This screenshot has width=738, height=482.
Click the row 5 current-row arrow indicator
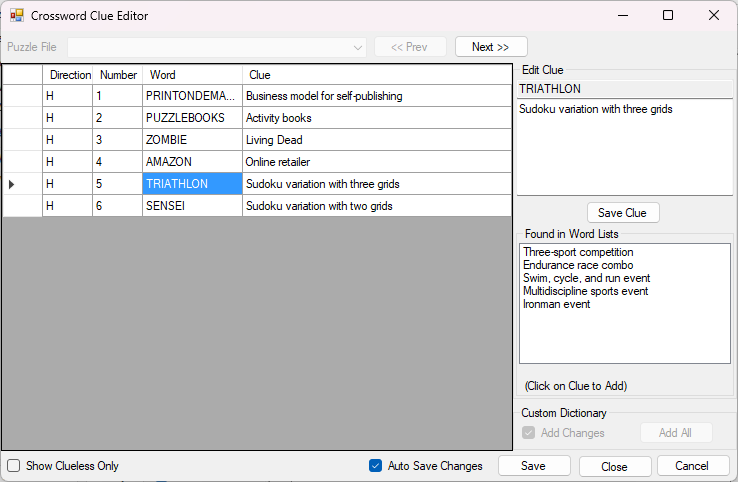(x=12, y=184)
